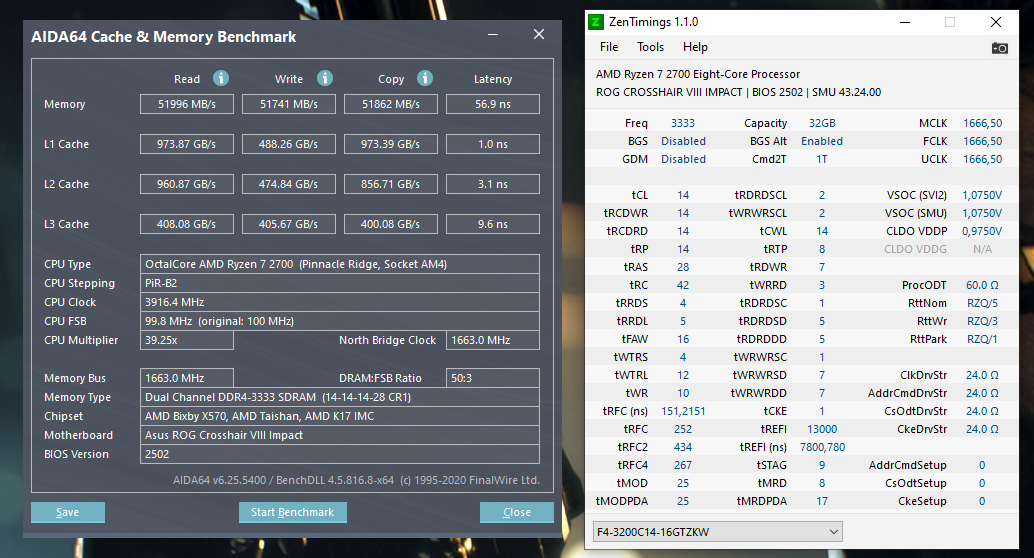This screenshot has width=1034, height=558.
Task: Click the CPU Type field OctalCore AMD Ryzen 7 2700
Action: pos(340,264)
